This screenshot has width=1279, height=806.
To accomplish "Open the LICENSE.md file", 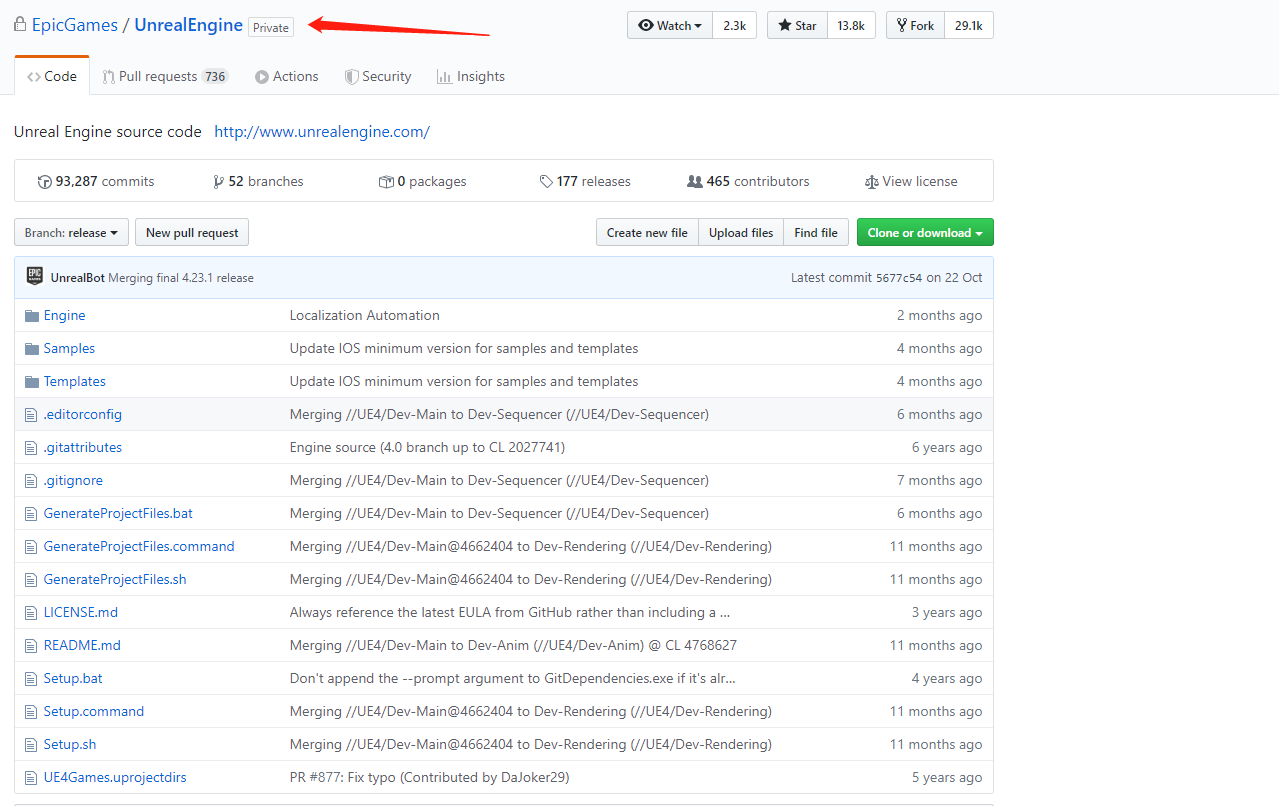I will click(81, 612).
